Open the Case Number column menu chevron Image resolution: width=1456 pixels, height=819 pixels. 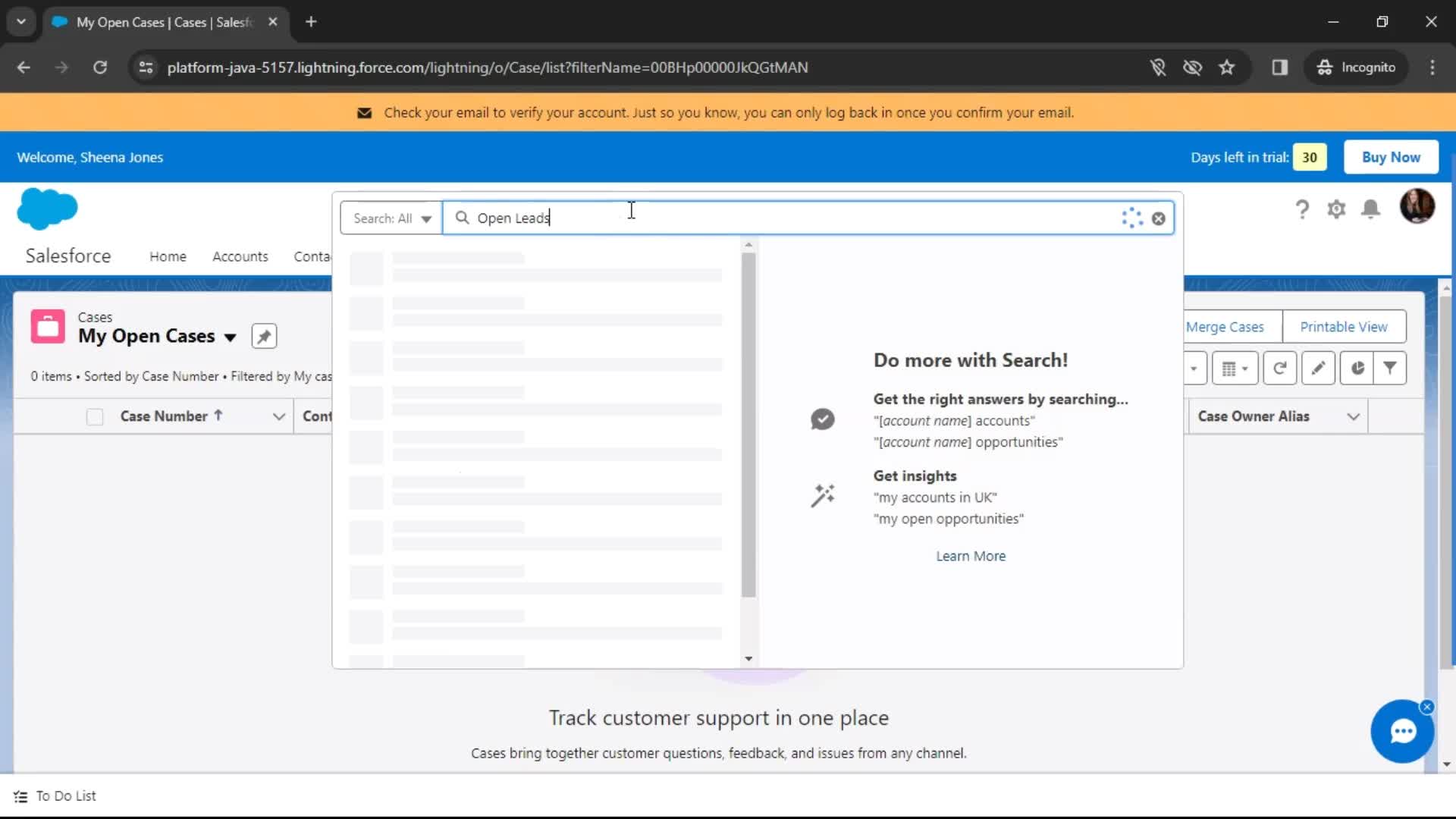[279, 416]
